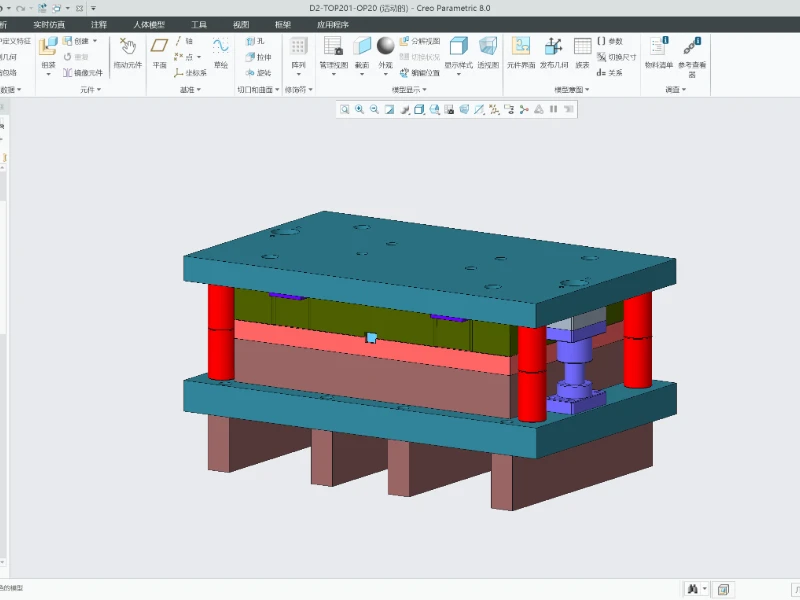Click zoom in on graphics toolbar

click(359, 109)
